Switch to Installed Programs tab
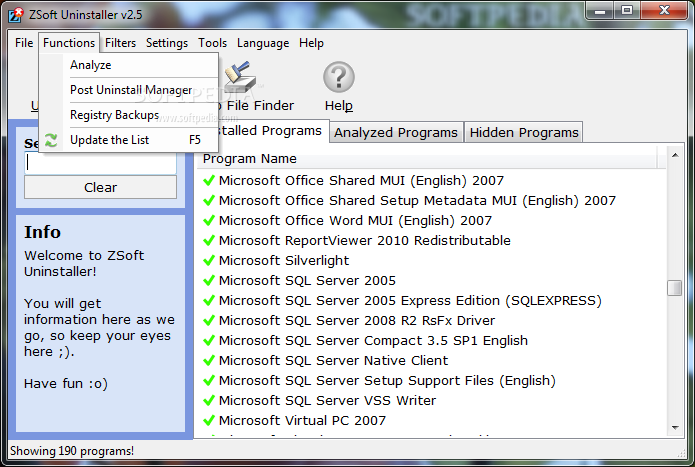The height and width of the screenshot is (467, 695). 272,131
